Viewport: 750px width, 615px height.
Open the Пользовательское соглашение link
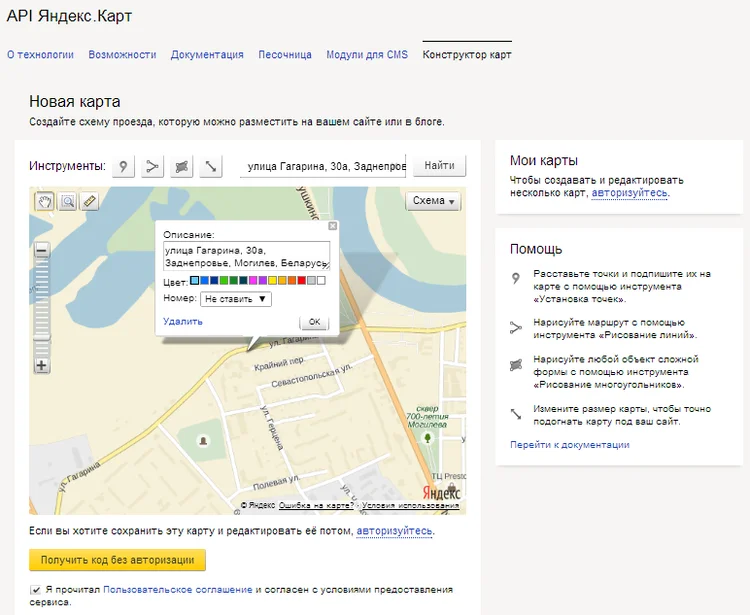(x=177, y=590)
